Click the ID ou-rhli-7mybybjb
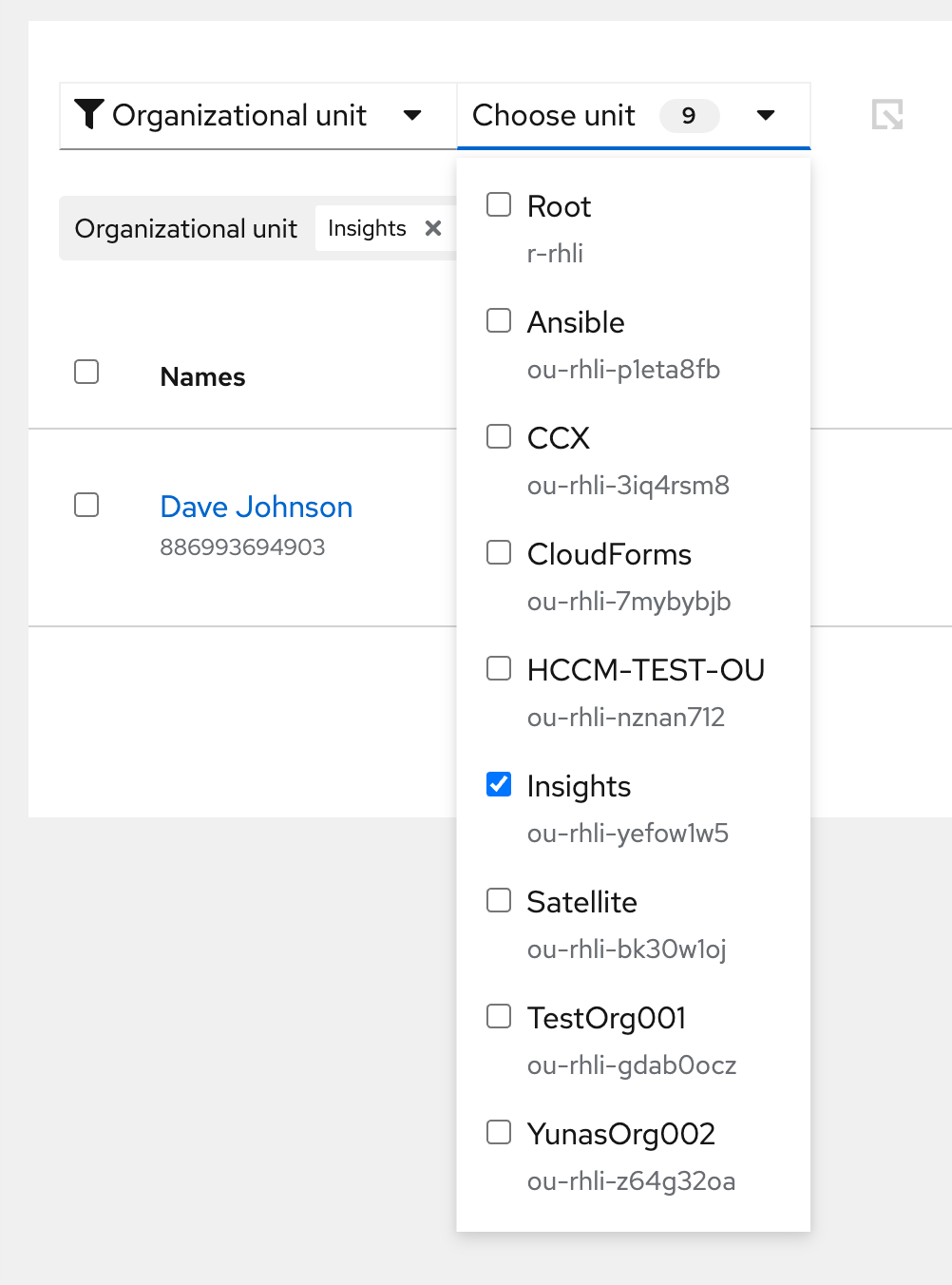Screen dimensions: 952x1285 click(629, 602)
